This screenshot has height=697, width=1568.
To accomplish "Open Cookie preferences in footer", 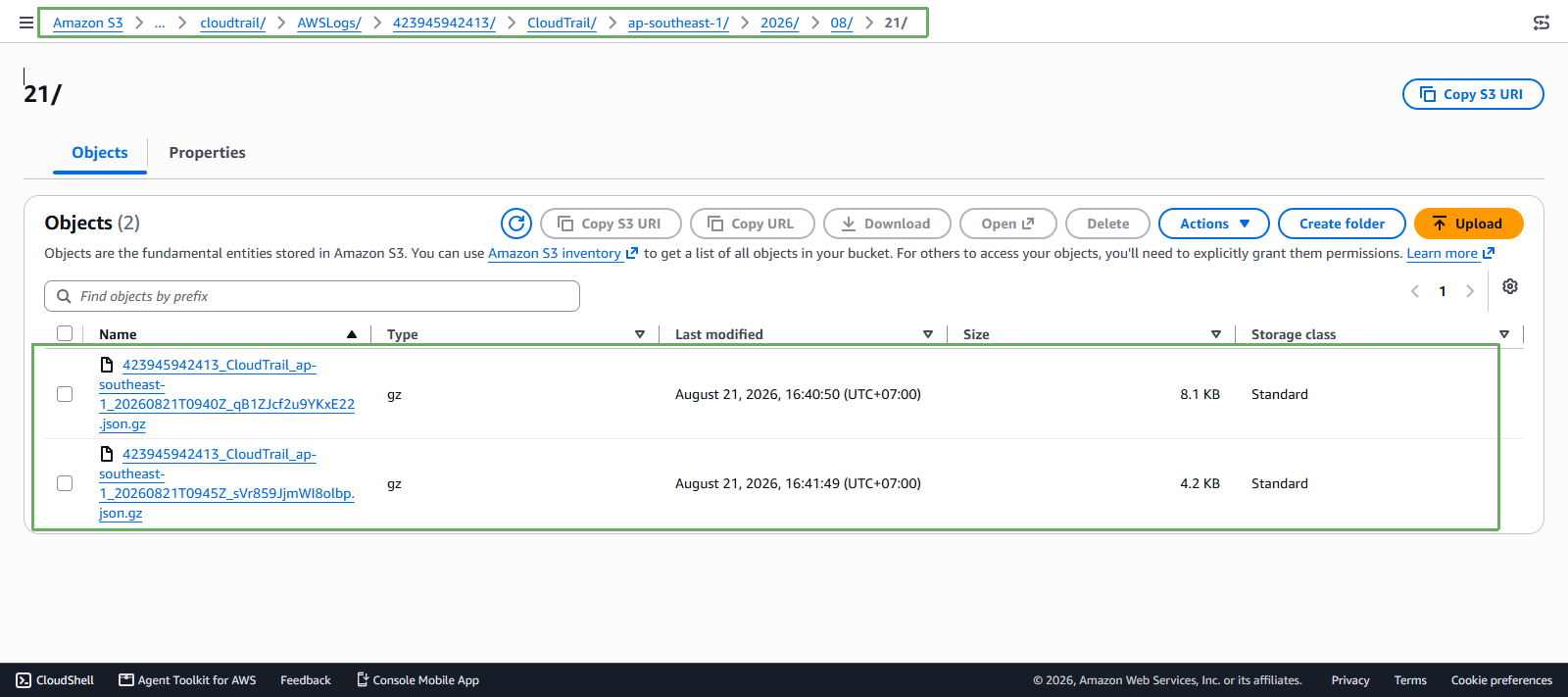I will (1501, 680).
